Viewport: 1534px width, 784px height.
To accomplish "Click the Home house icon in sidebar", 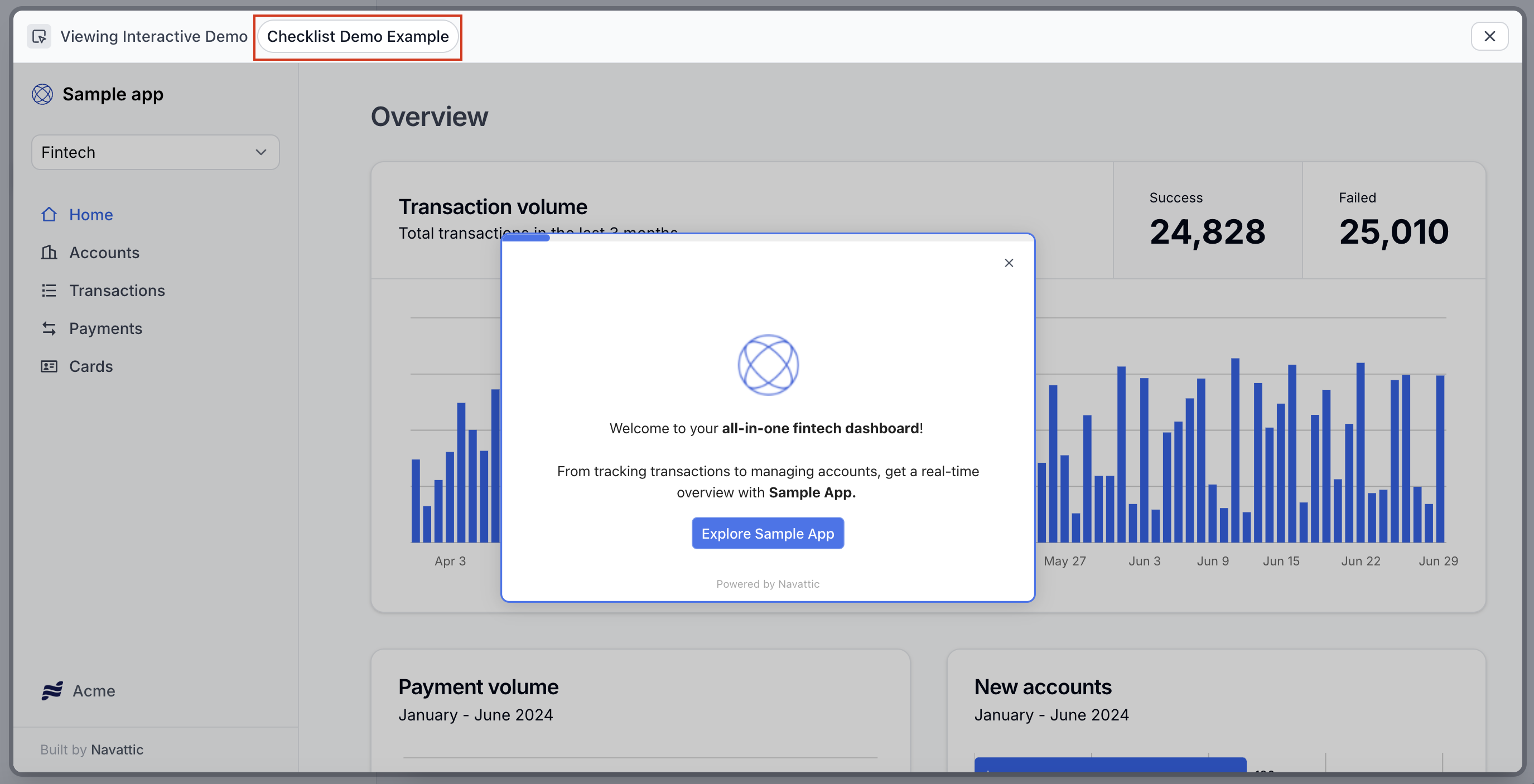I will tap(49, 214).
